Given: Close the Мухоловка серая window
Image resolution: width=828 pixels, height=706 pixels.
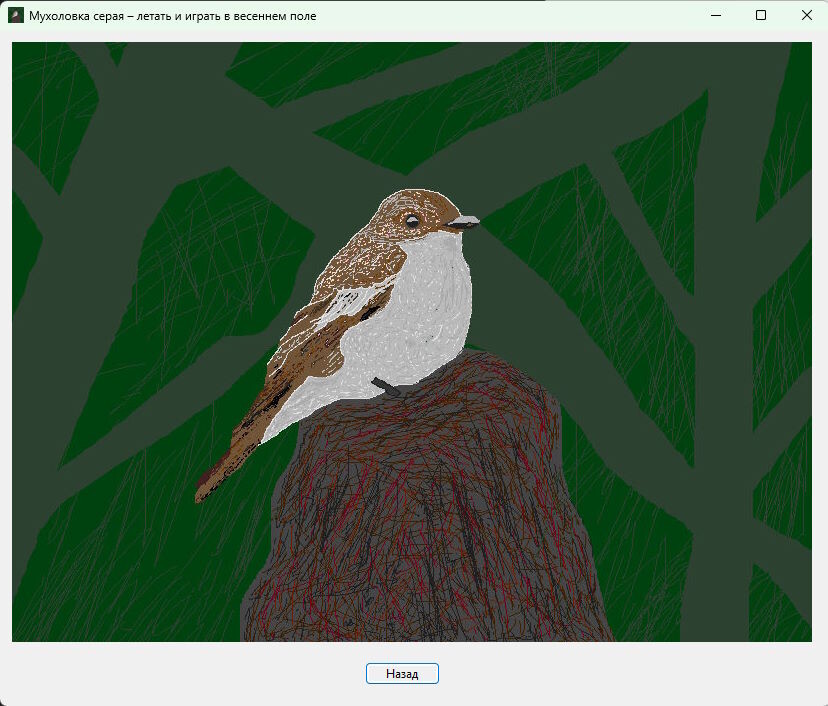Looking at the screenshot, I should point(806,15).
